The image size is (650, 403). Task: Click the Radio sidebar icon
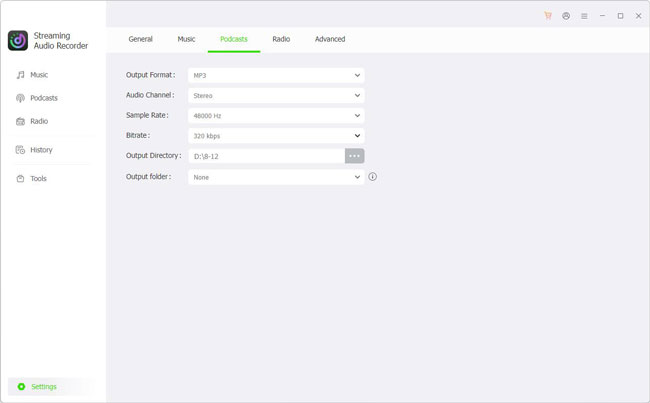pyautogui.click(x=20, y=121)
